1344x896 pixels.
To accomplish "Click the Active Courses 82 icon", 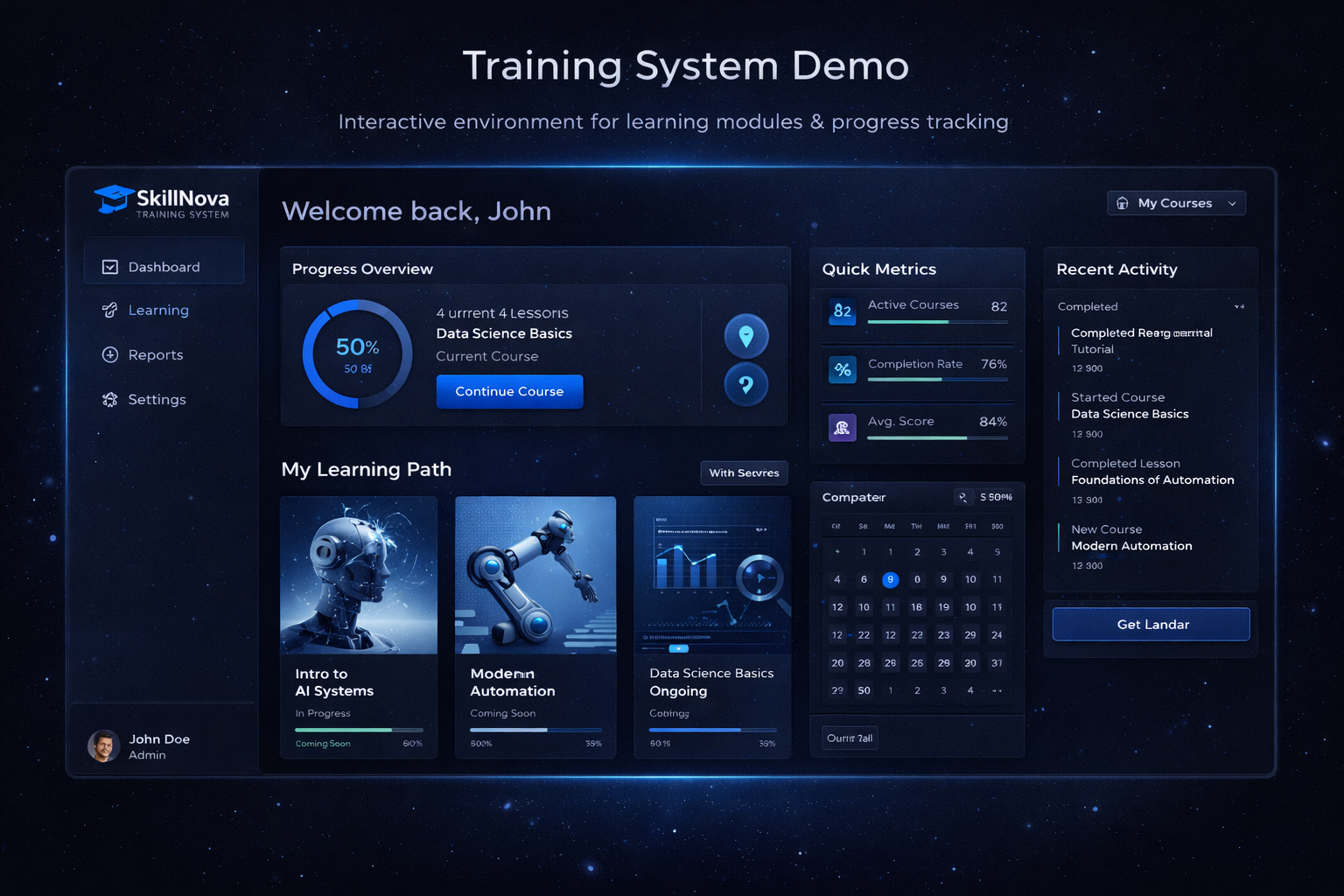I will coord(843,311).
